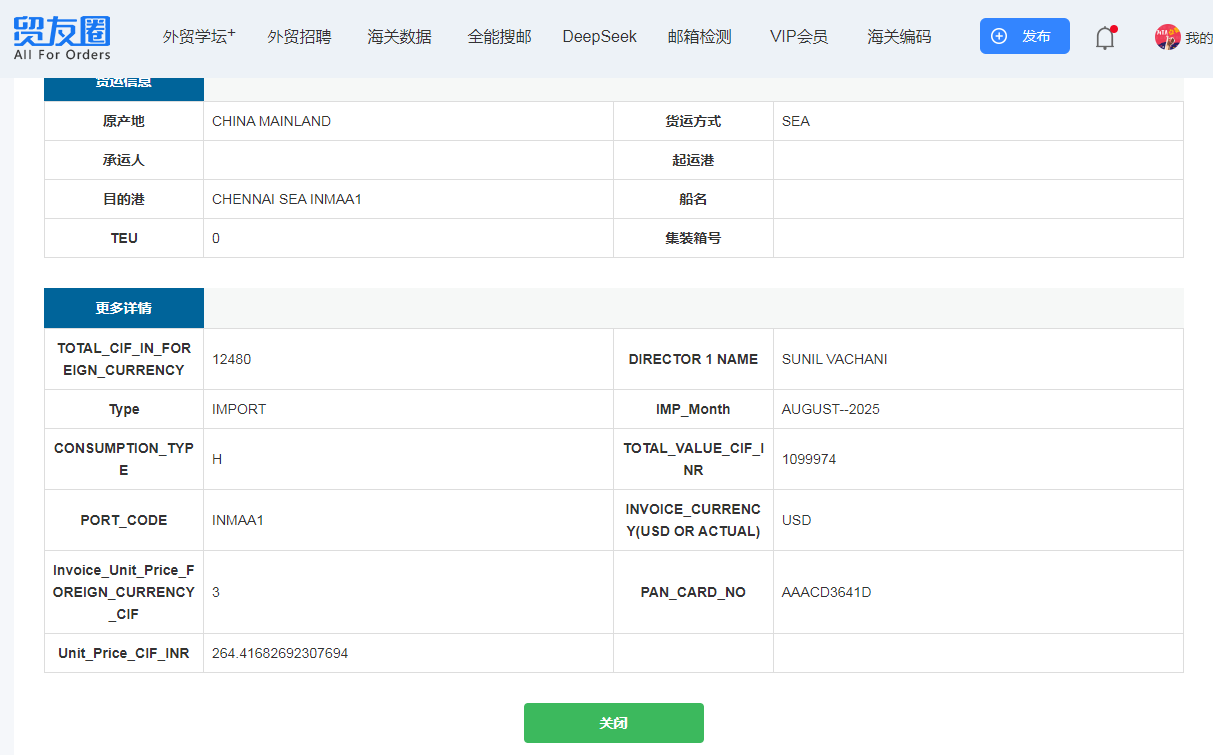
Task: Open the VIP会员 membership page
Action: (x=799, y=37)
